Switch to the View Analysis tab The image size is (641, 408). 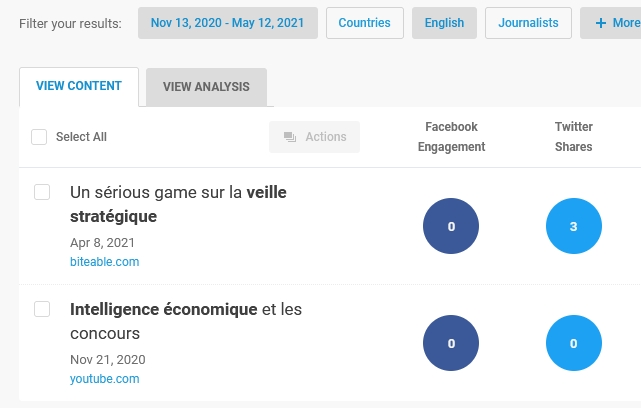tap(206, 87)
